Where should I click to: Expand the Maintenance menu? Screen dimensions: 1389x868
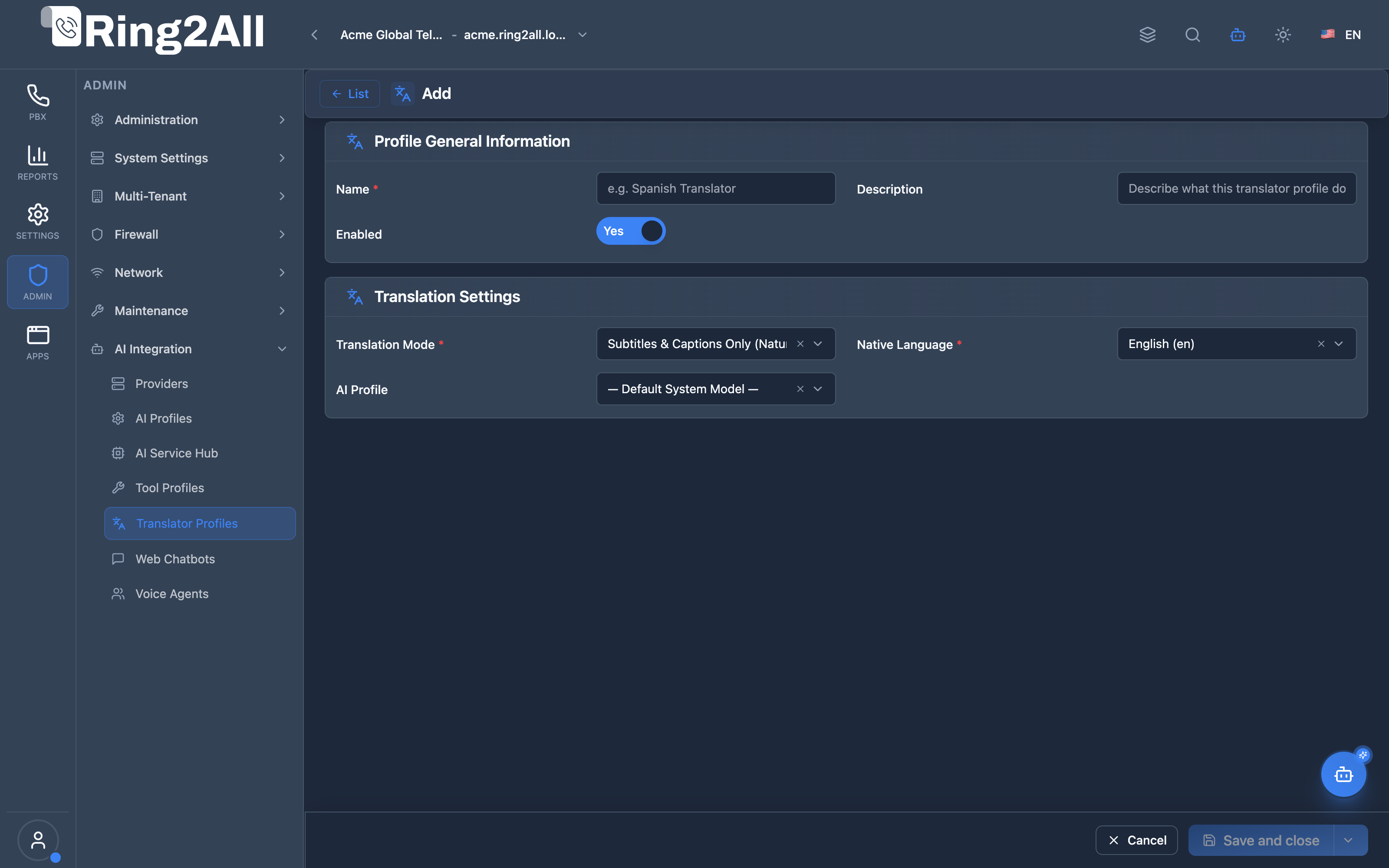[189, 311]
